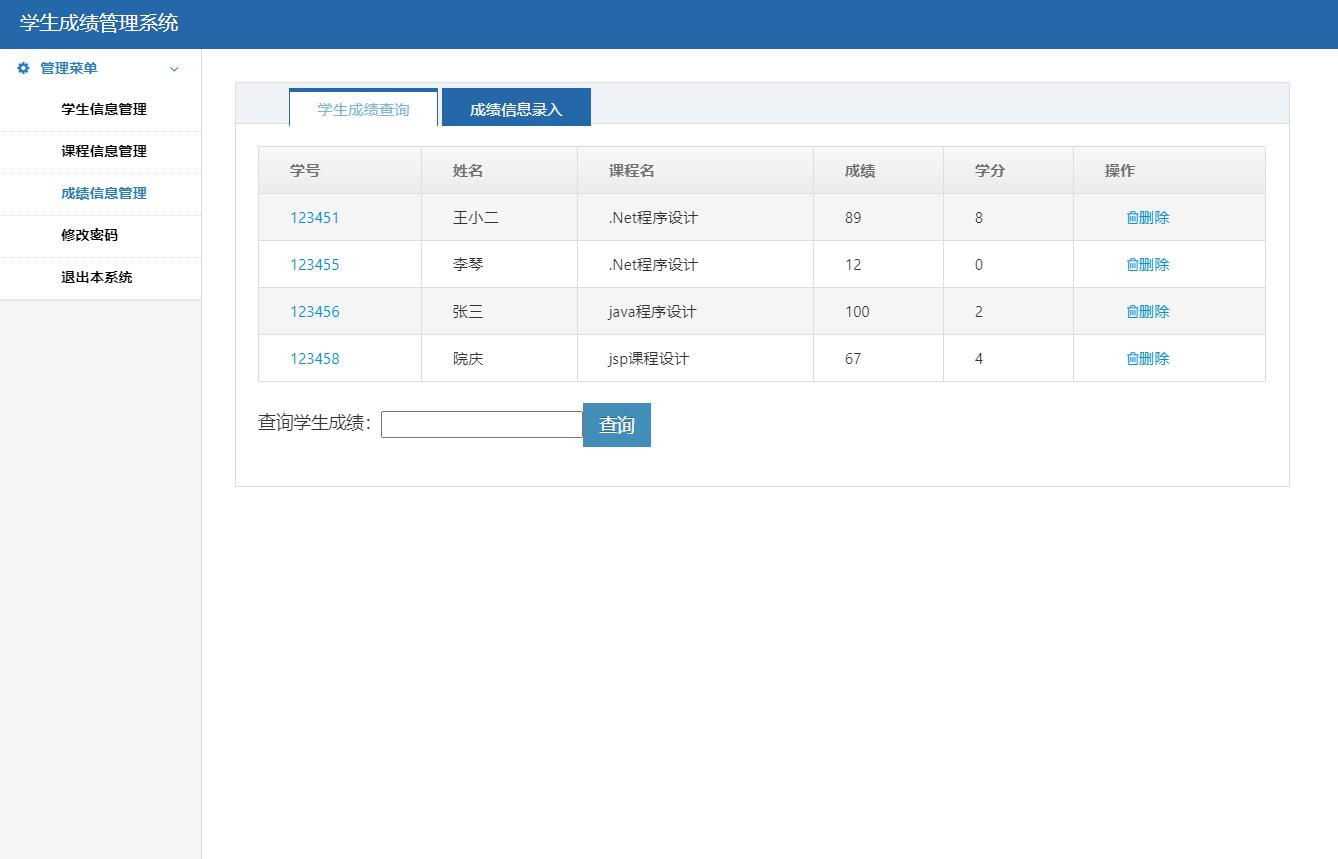
Task: Click the 学号 table column header
Action: 303,170
